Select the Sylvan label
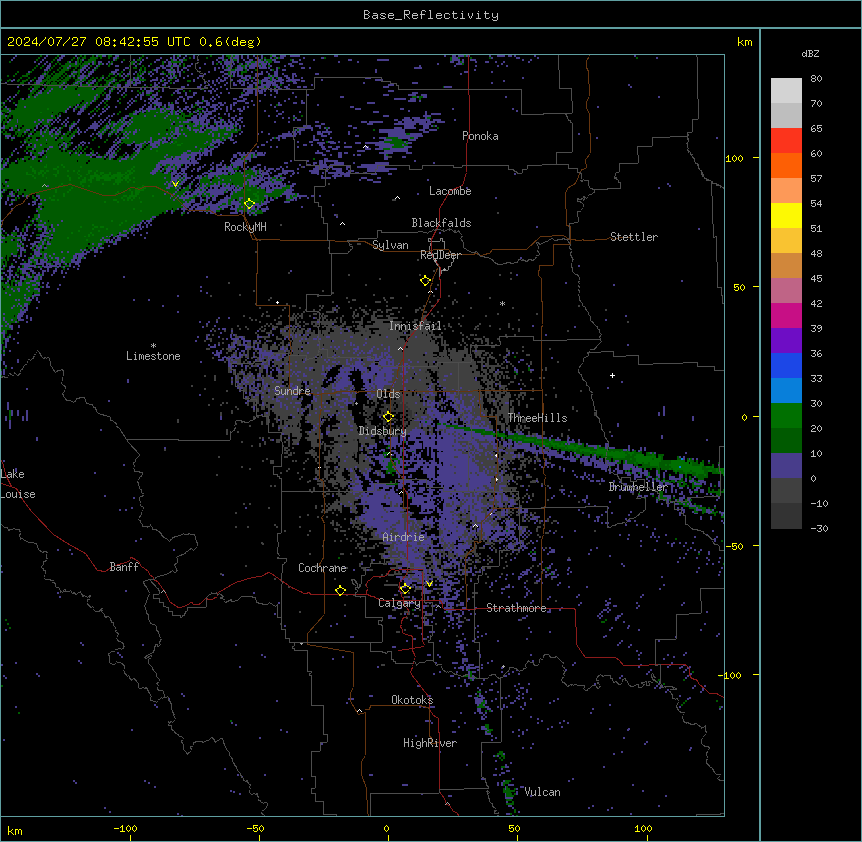The image size is (862, 842). tap(390, 245)
